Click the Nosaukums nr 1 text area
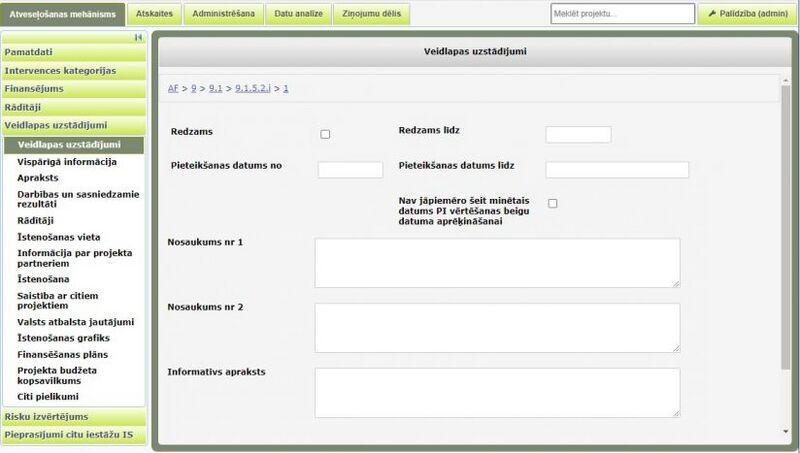This screenshot has height=453, width=800. pos(497,263)
